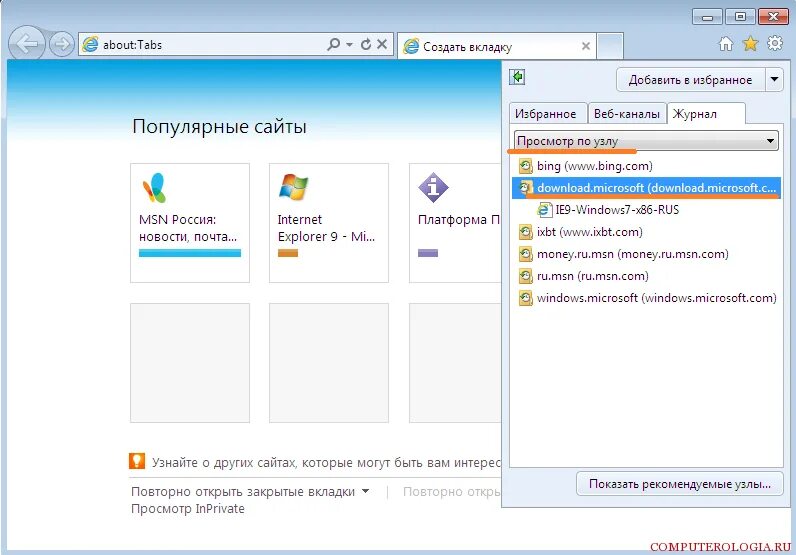Refresh the page with the reload icon
Image resolution: width=796 pixels, height=555 pixels.
(x=366, y=45)
